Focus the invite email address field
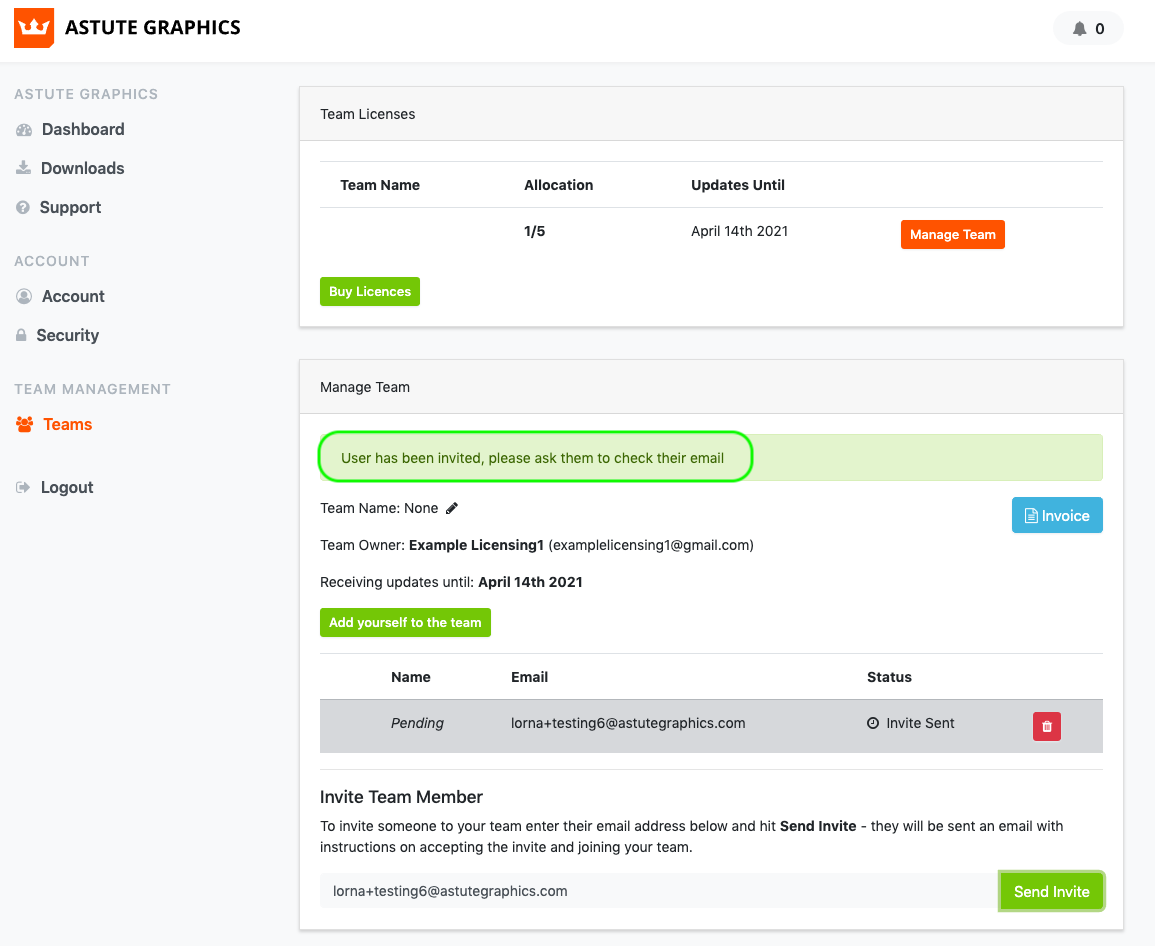This screenshot has height=946, width=1155. [656, 891]
